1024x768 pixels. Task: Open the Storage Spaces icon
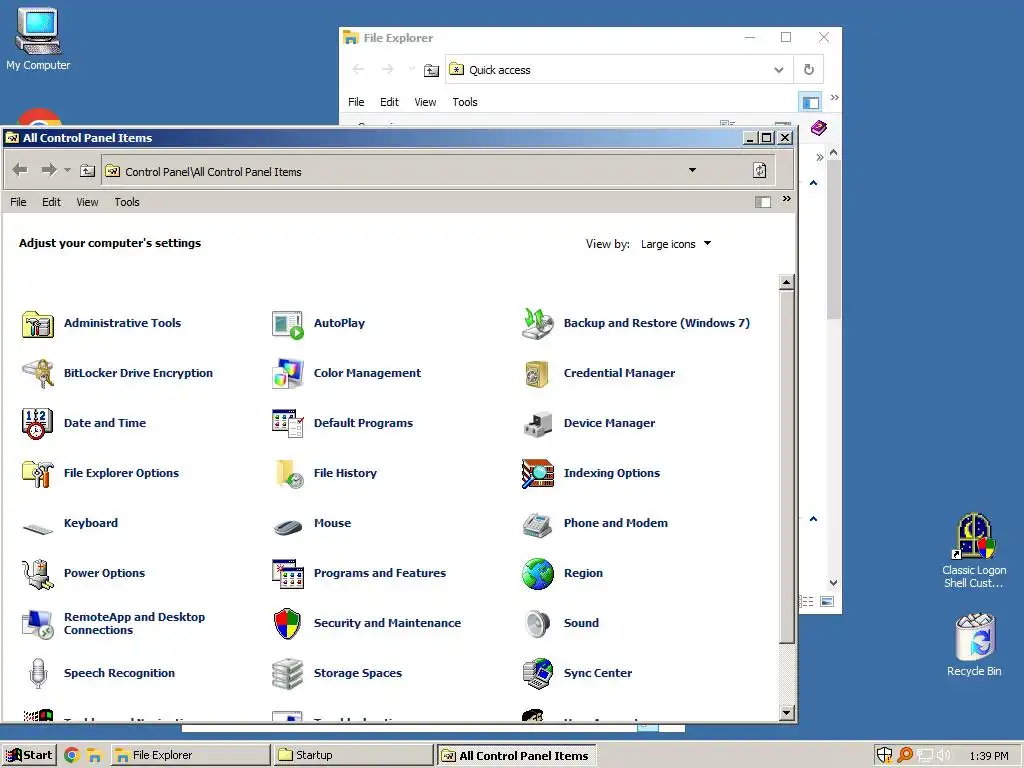pyautogui.click(x=287, y=674)
